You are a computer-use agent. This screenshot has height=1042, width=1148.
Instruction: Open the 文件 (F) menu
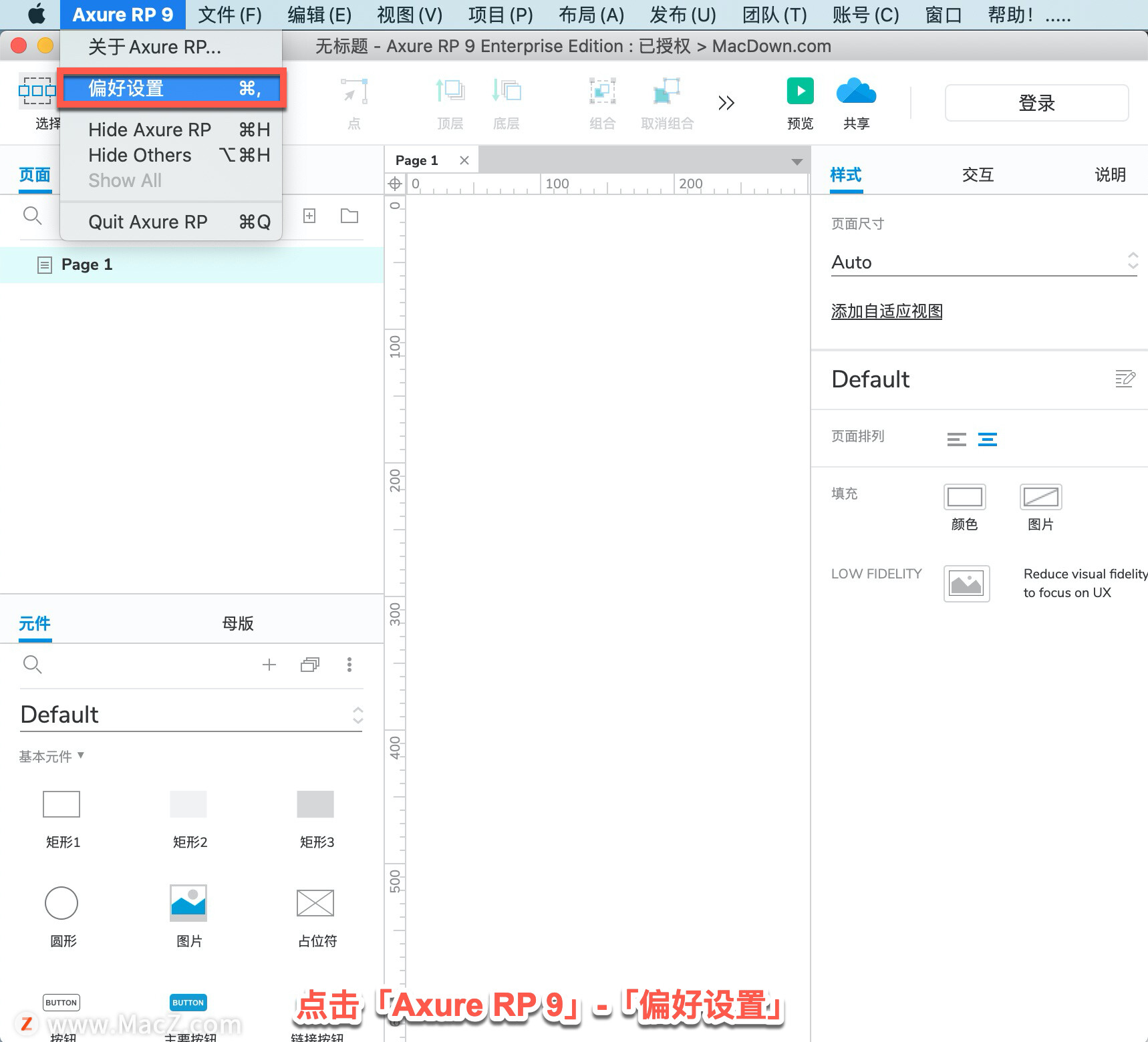(x=230, y=15)
